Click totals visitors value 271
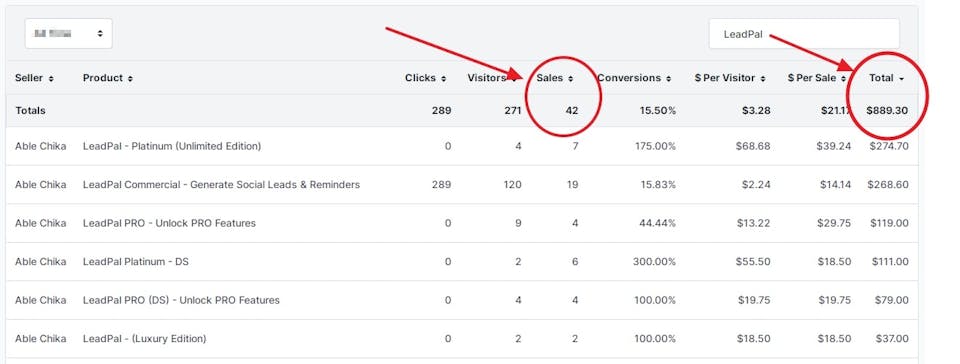960x364 pixels. click(513, 111)
